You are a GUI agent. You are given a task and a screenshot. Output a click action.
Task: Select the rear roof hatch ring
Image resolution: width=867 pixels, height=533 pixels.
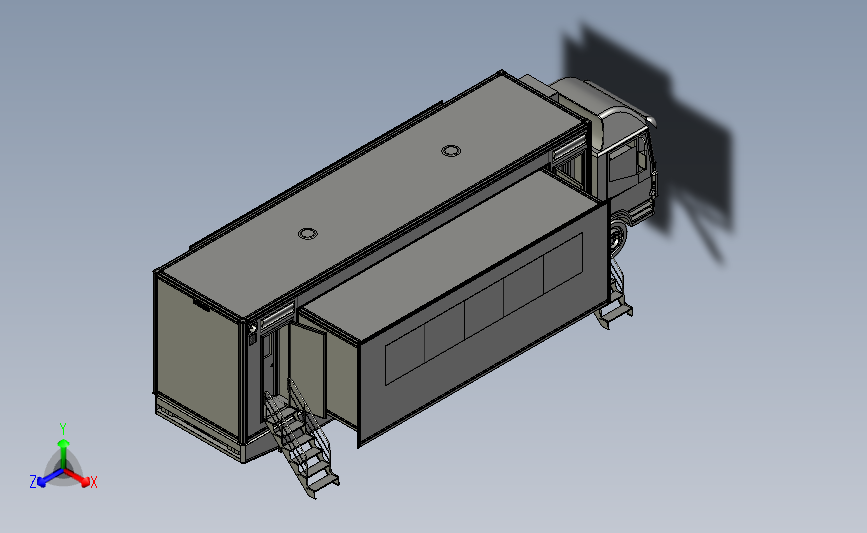(307, 234)
